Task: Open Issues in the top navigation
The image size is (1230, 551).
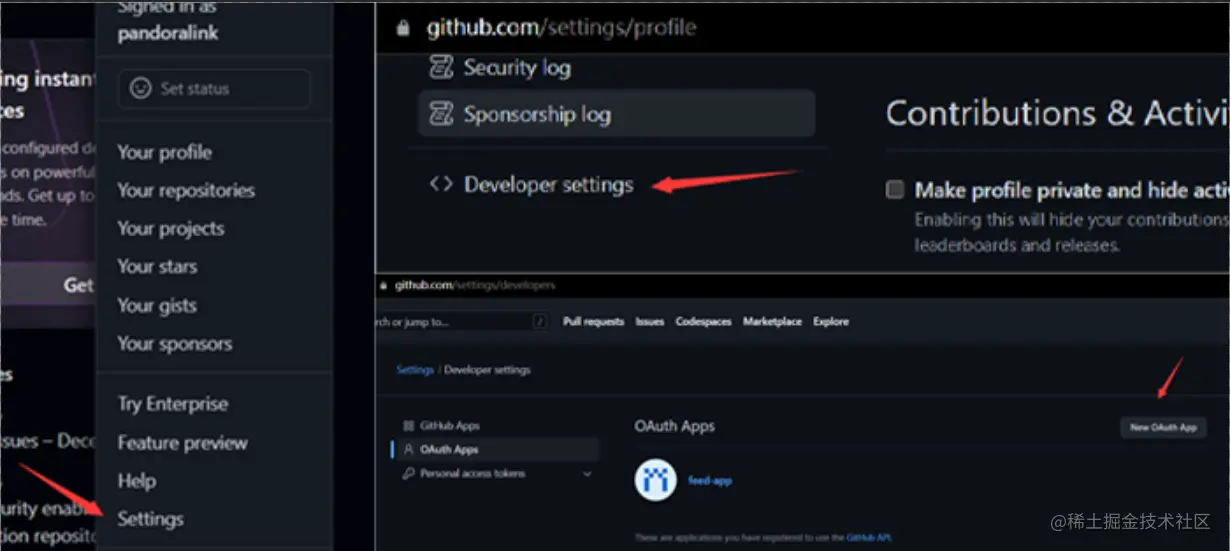Action: (650, 321)
